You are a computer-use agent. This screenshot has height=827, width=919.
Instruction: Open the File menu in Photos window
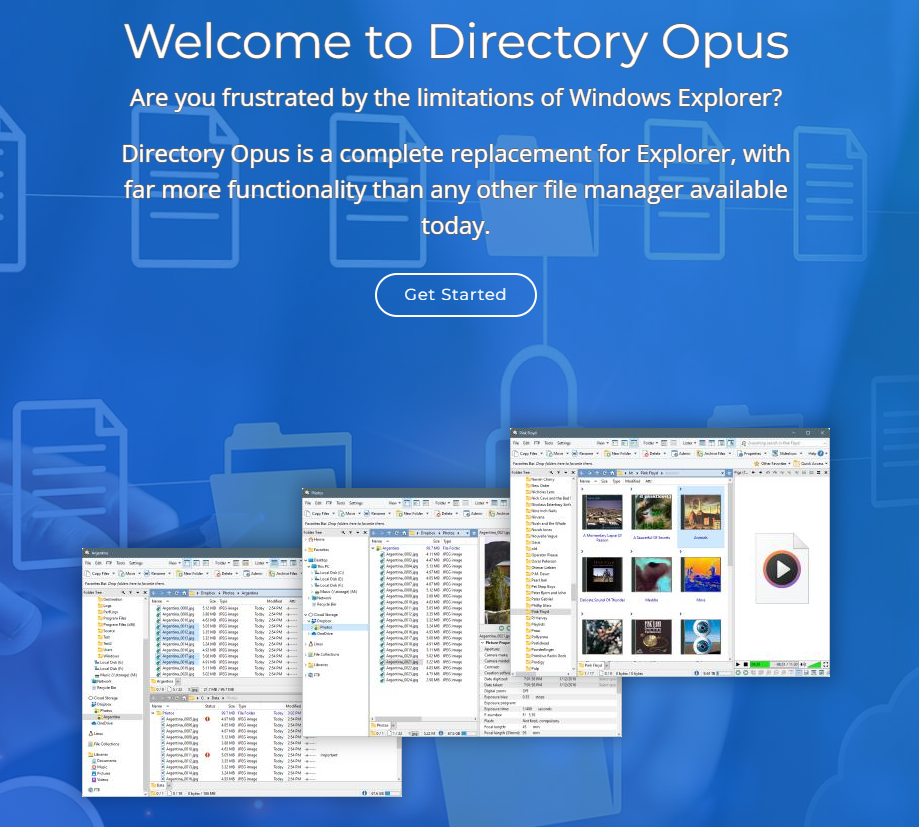pyautogui.click(x=308, y=503)
